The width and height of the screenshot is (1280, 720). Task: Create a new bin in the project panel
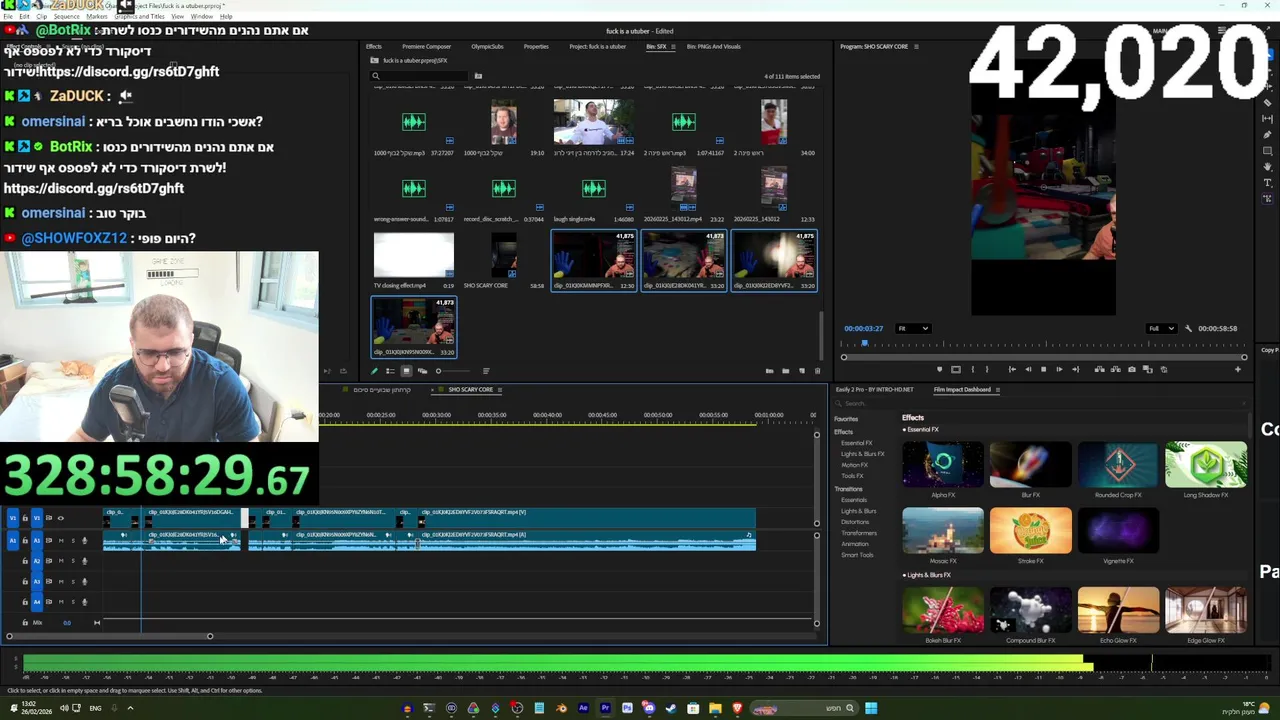click(786, 371)
